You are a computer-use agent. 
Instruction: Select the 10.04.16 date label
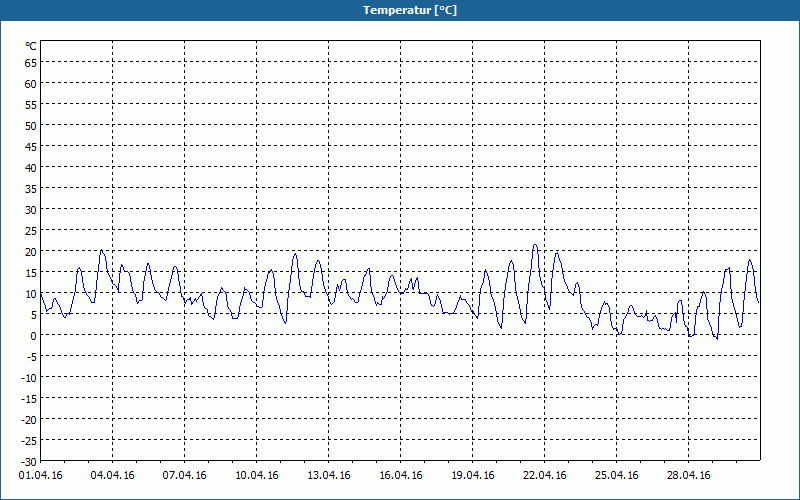click(x=257, y=476)
